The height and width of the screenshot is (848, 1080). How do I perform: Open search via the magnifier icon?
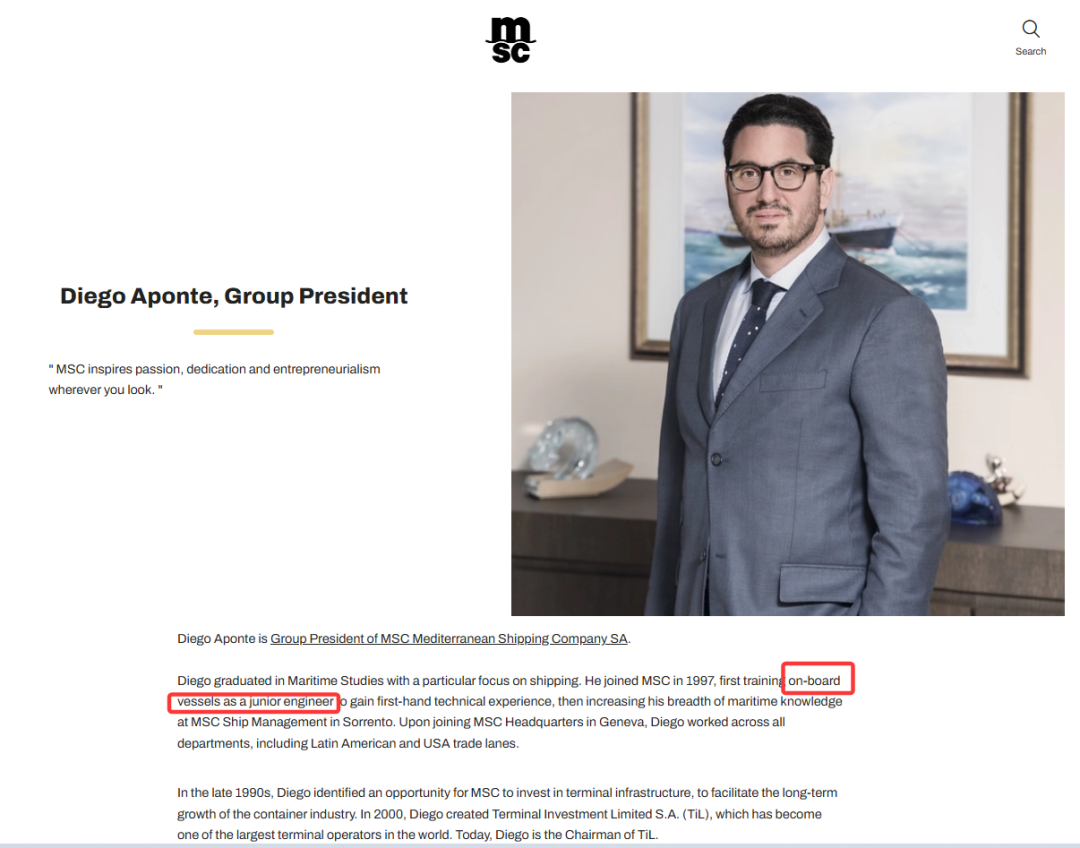(1030, 29)
